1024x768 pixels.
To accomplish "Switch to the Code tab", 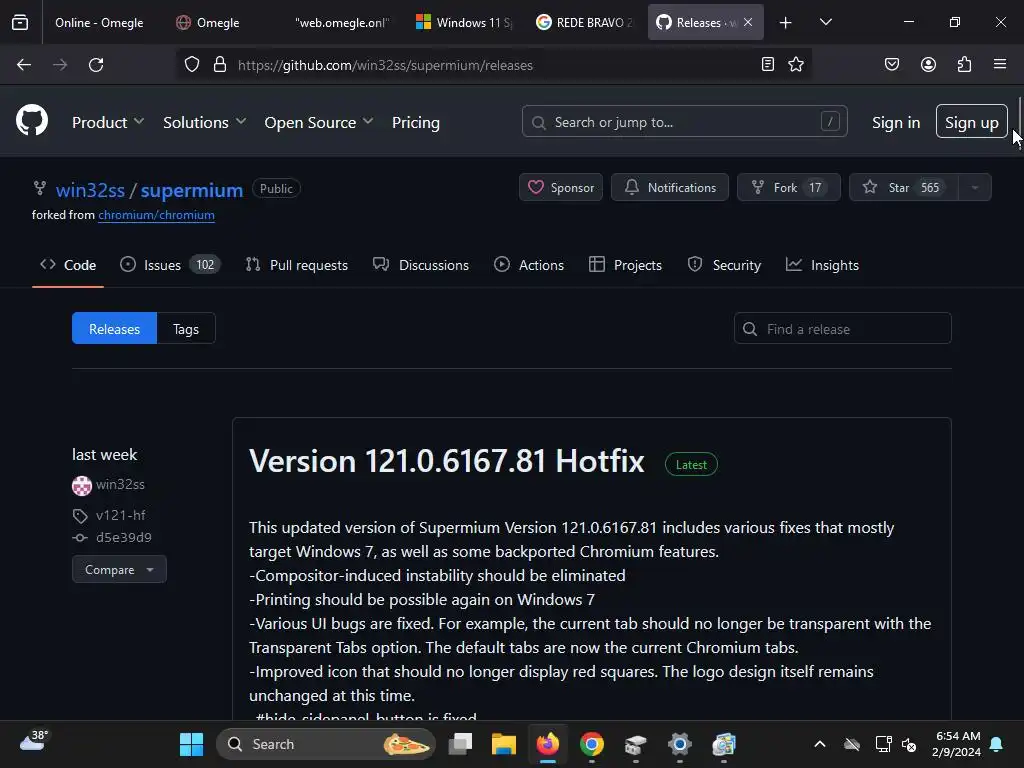I will pyautogui.click(x=68, y=265).
